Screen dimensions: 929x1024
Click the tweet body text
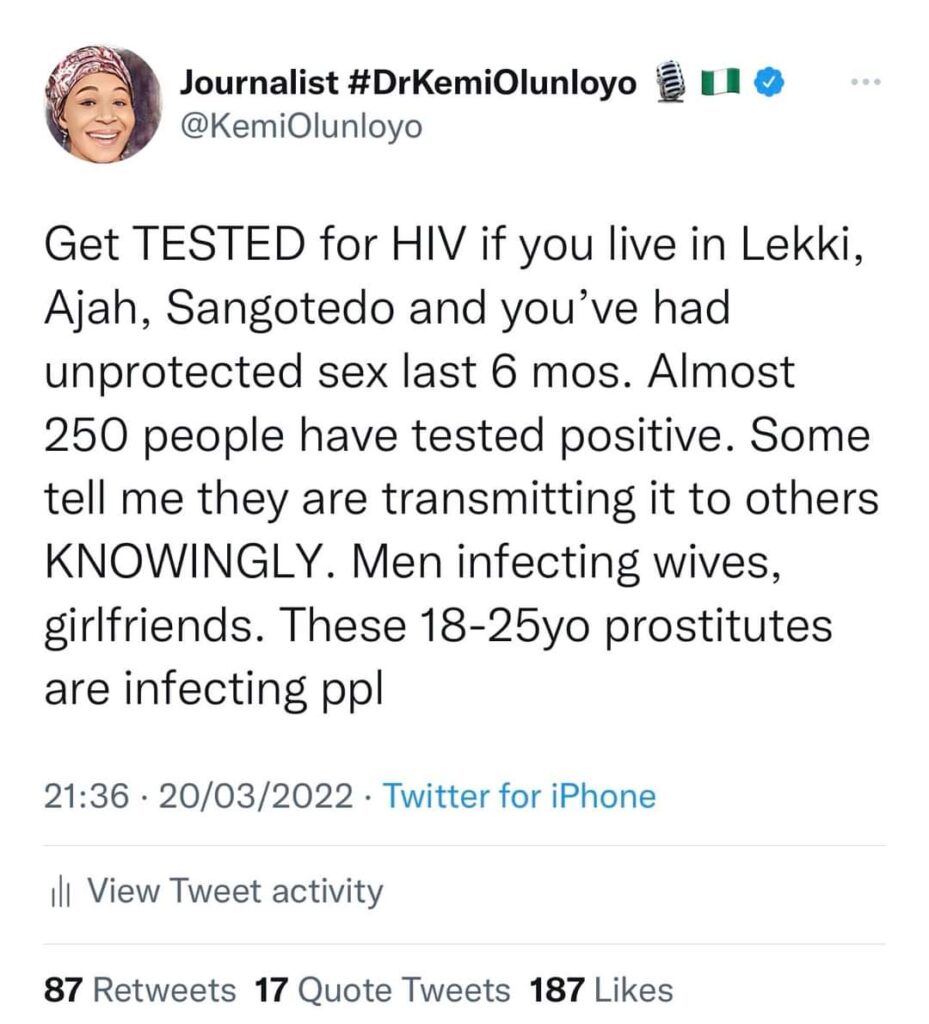pyautogui.click(x=462, y=467)
